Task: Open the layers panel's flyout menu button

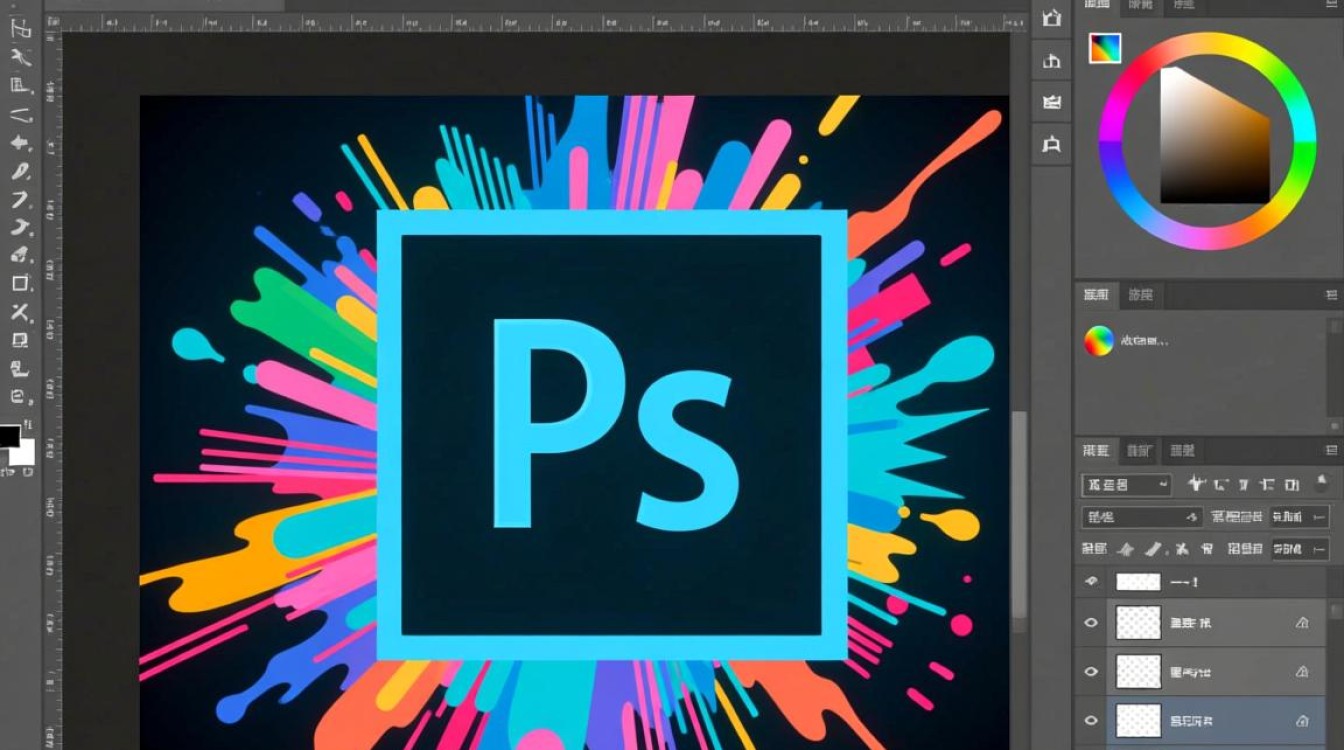Action: point(1331,451)
